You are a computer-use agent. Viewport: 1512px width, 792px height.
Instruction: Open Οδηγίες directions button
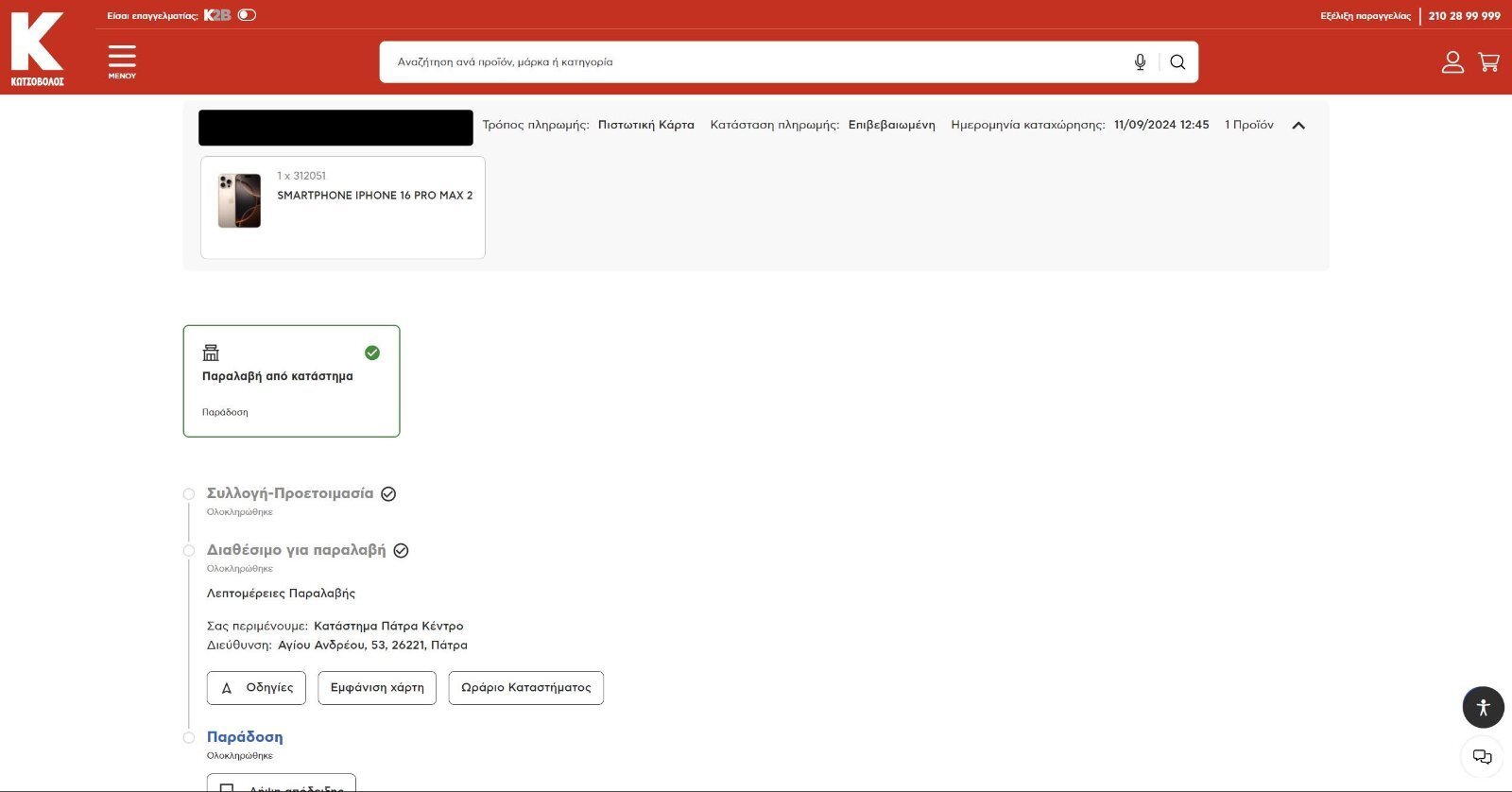coord(257,688)
